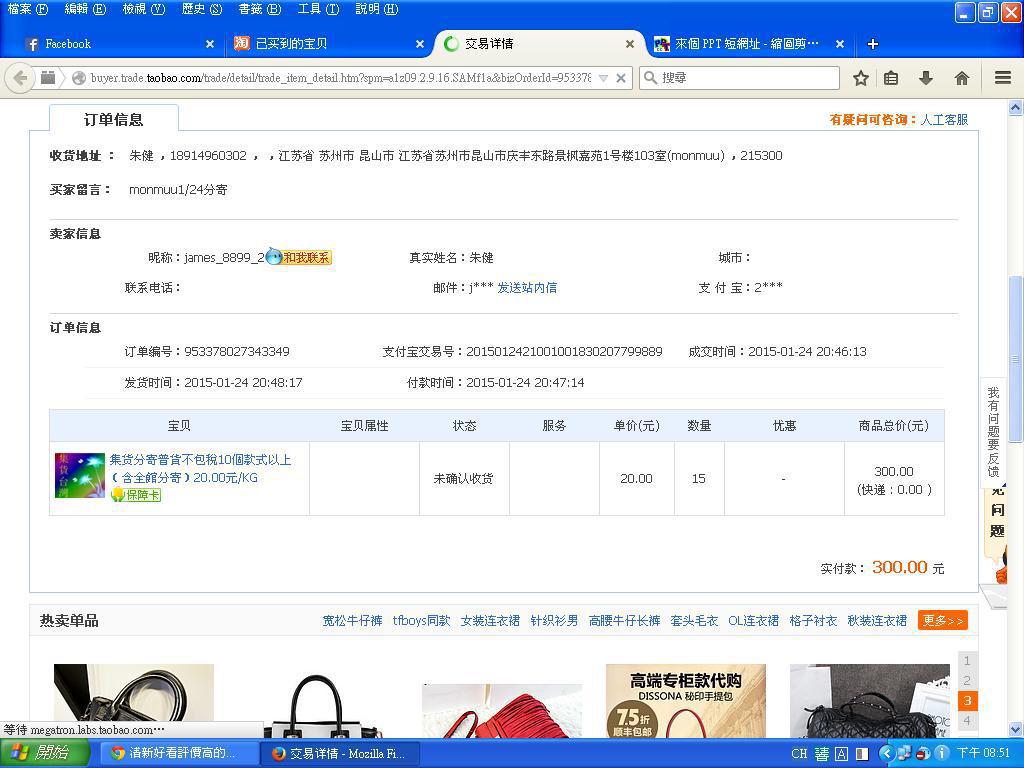Open the 工具 menu
Image resolution: width=1024 pixels, height=768 pixels.
318,9
